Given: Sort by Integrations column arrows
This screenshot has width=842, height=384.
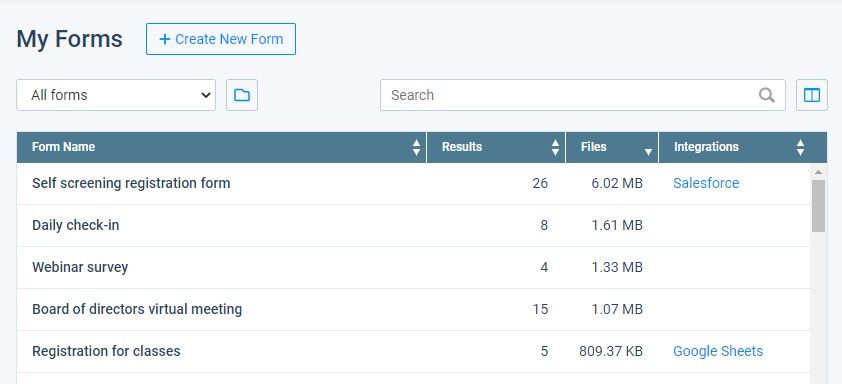Looking at the screenshot, I should coord(800,147).
